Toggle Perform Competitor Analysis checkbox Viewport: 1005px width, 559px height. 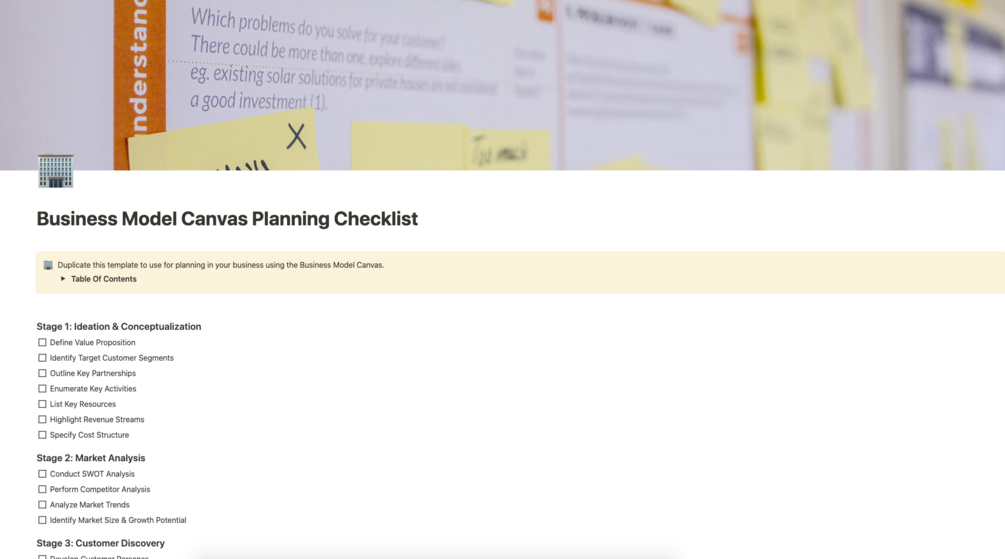(42, 490)
